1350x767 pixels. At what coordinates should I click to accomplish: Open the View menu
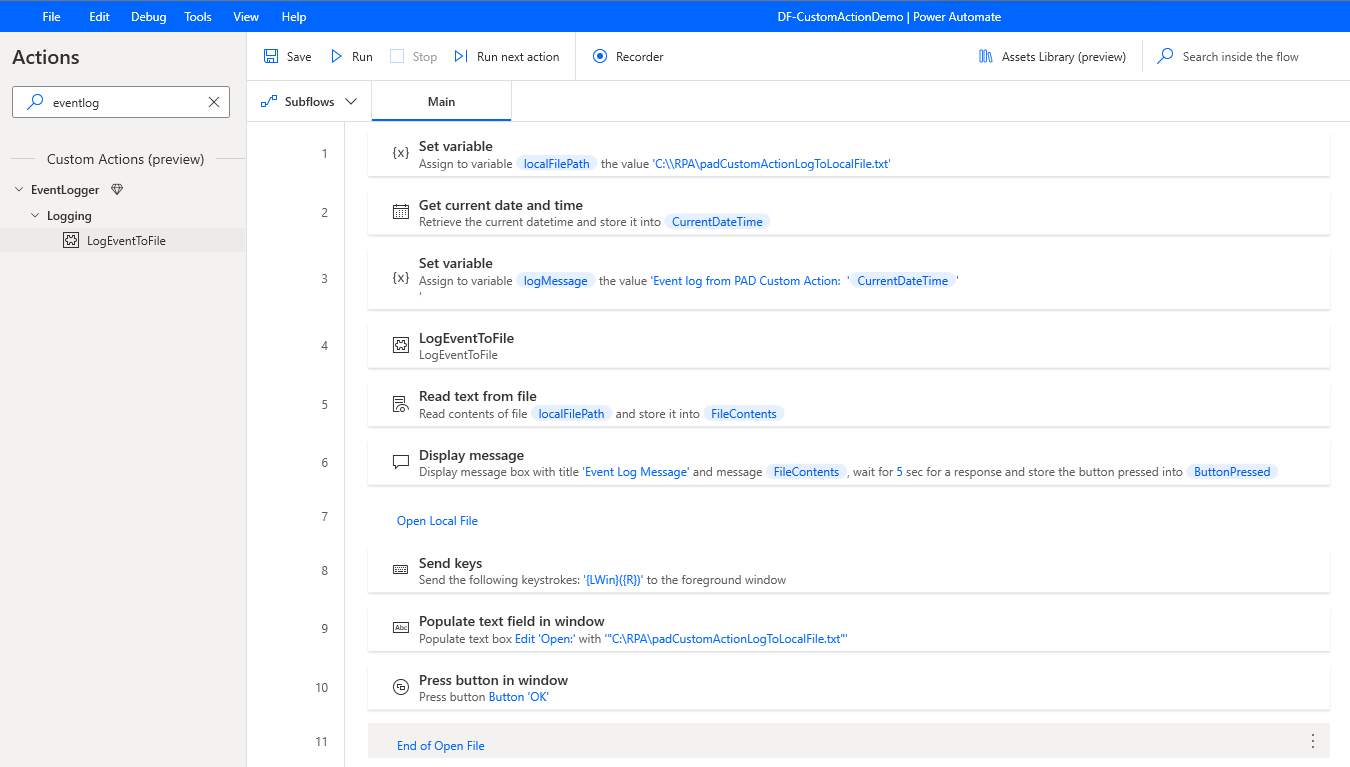pos(246,17)
